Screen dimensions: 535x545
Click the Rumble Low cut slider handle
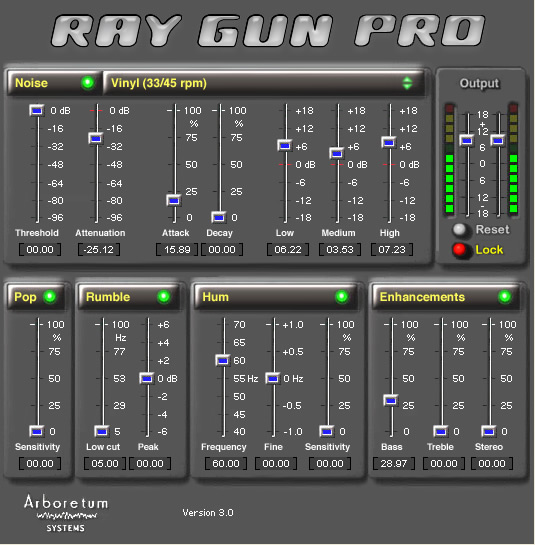pyautogui.click(x=102, y=431)
